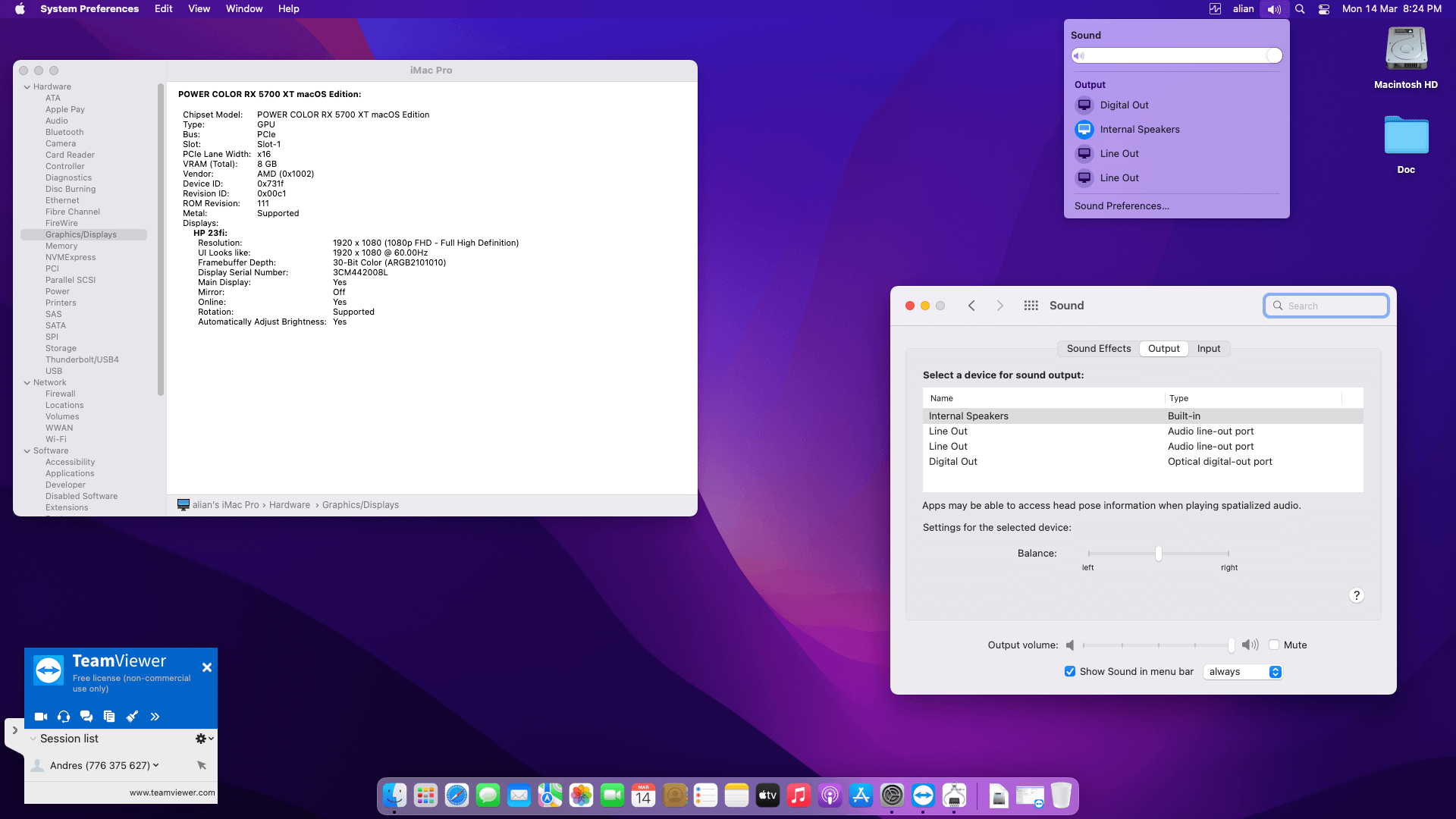Show all preferences with grid icon
Screen dimensions: 1456x819
click(x=1031, y=306)
